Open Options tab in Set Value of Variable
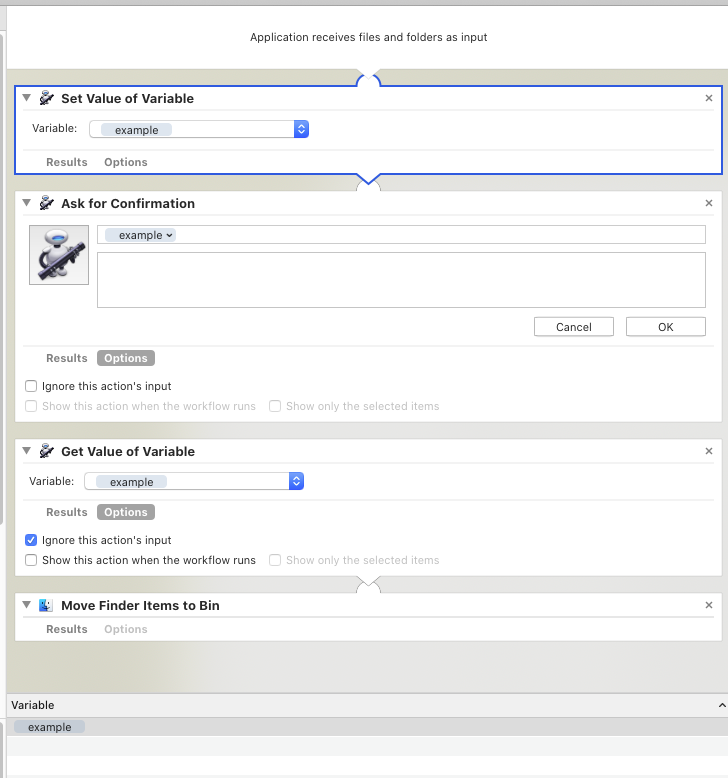The width and height of the screenshot is (728, 778). [126, 162]
